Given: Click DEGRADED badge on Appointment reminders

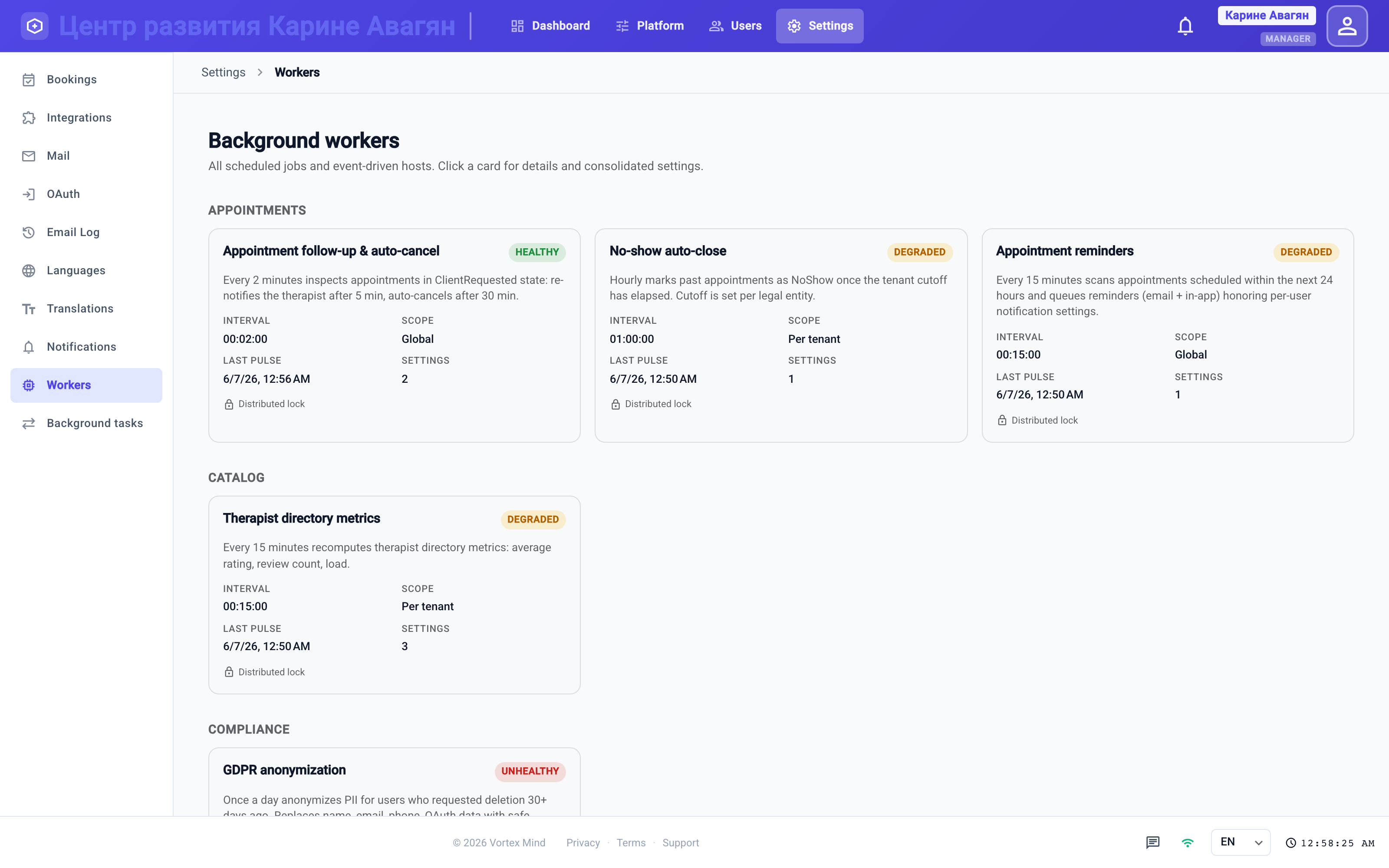Looking at the screenshot, I should tap(1306, 252).
